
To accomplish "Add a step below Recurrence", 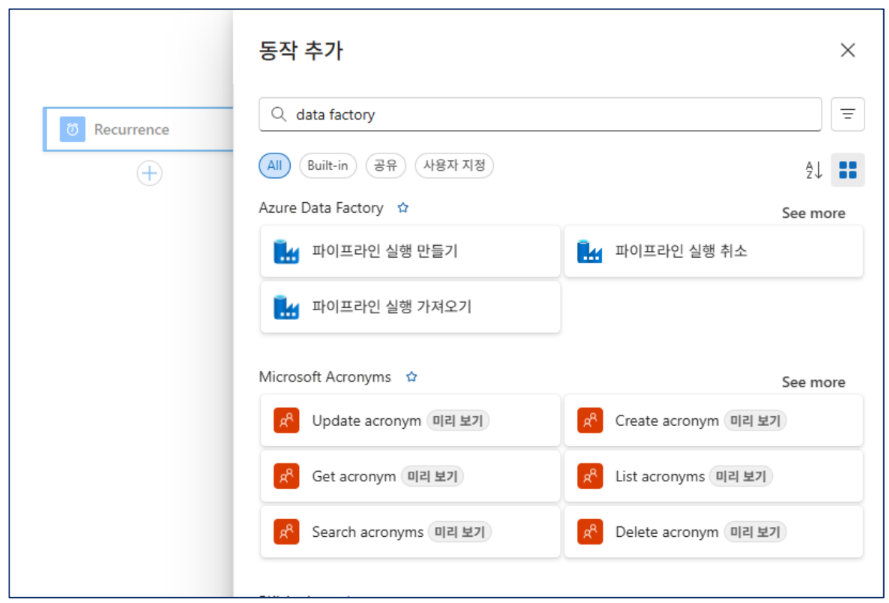I will (150, 173).
